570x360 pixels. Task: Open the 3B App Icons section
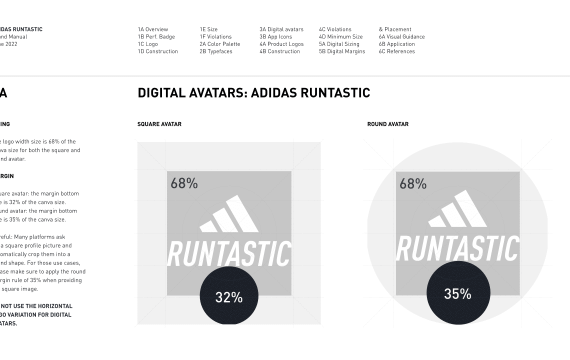[276, 37]
